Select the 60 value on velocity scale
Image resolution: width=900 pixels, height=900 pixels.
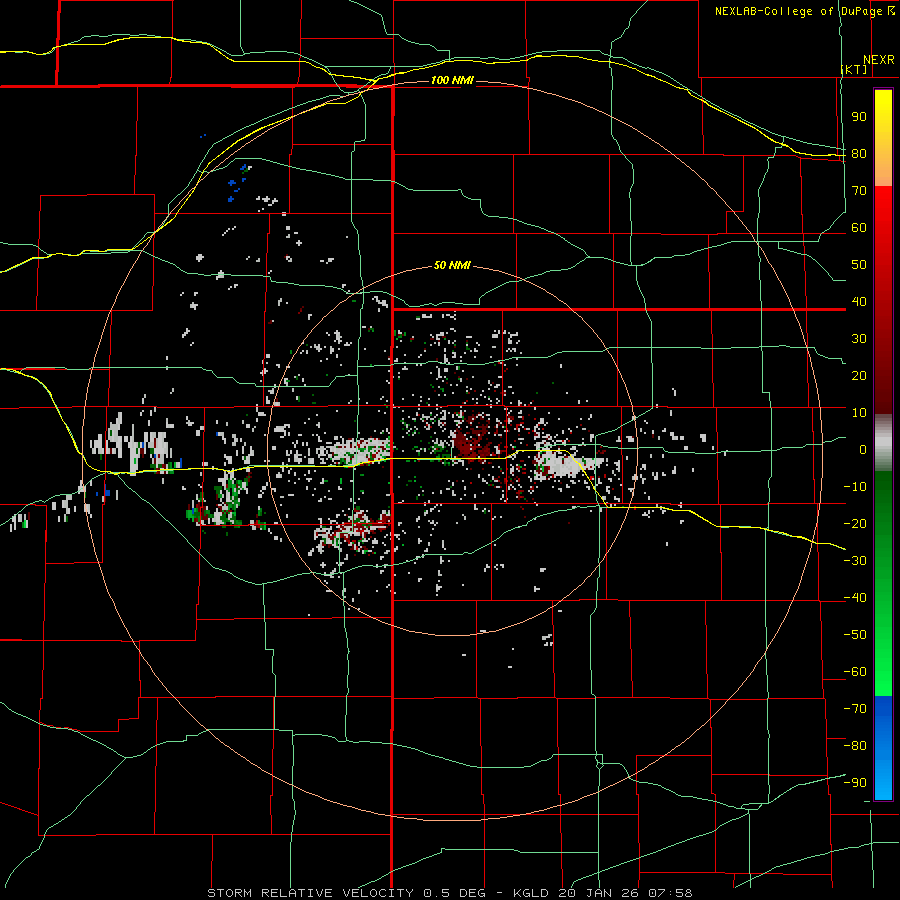[x=859, y=228]
